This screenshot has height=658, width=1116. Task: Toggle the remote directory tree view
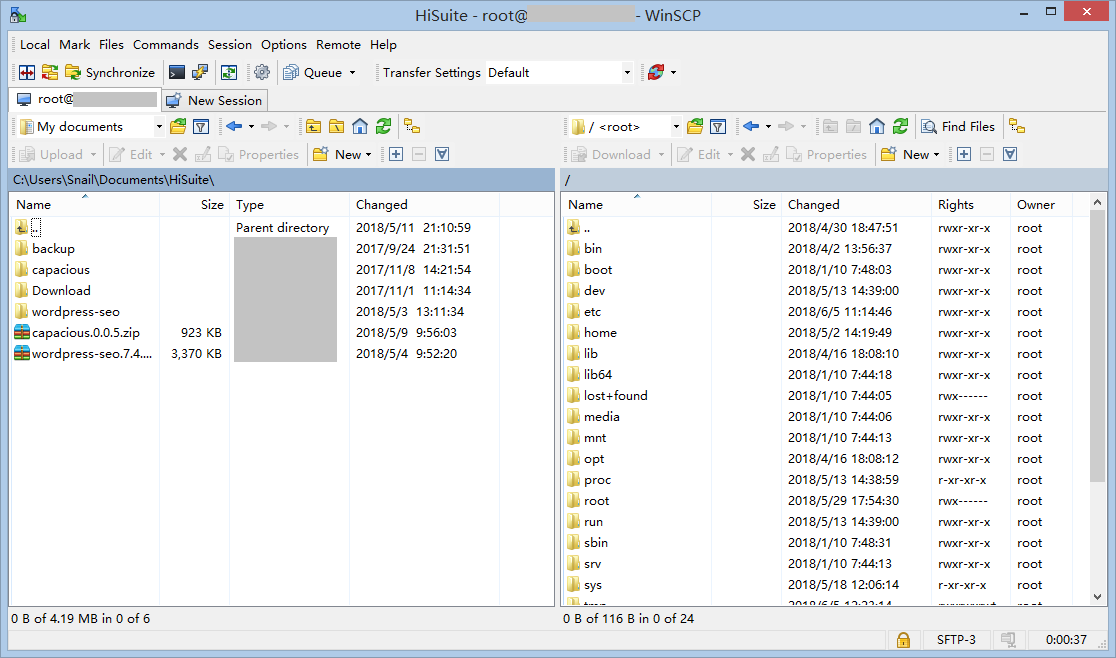coord(1017,126)
